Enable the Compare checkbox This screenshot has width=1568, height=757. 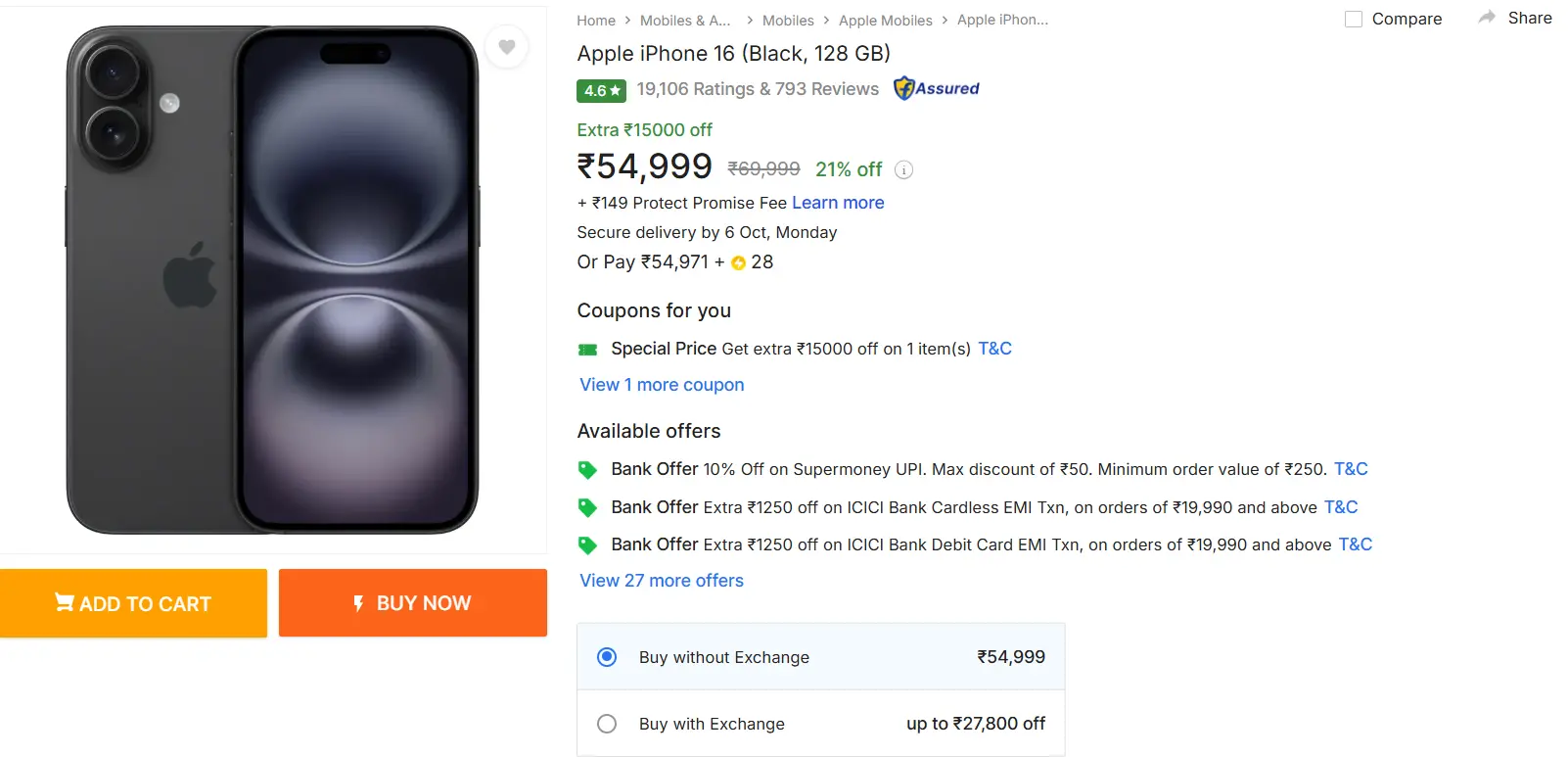coord(1354,19)
